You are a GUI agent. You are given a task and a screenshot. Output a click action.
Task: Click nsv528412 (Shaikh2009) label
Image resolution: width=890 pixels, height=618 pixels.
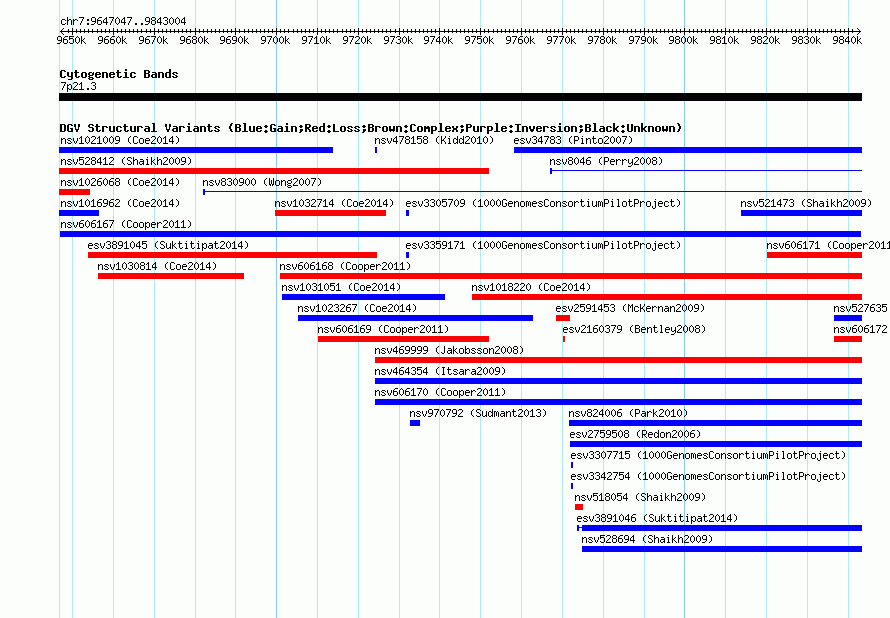tap(126, 161)
